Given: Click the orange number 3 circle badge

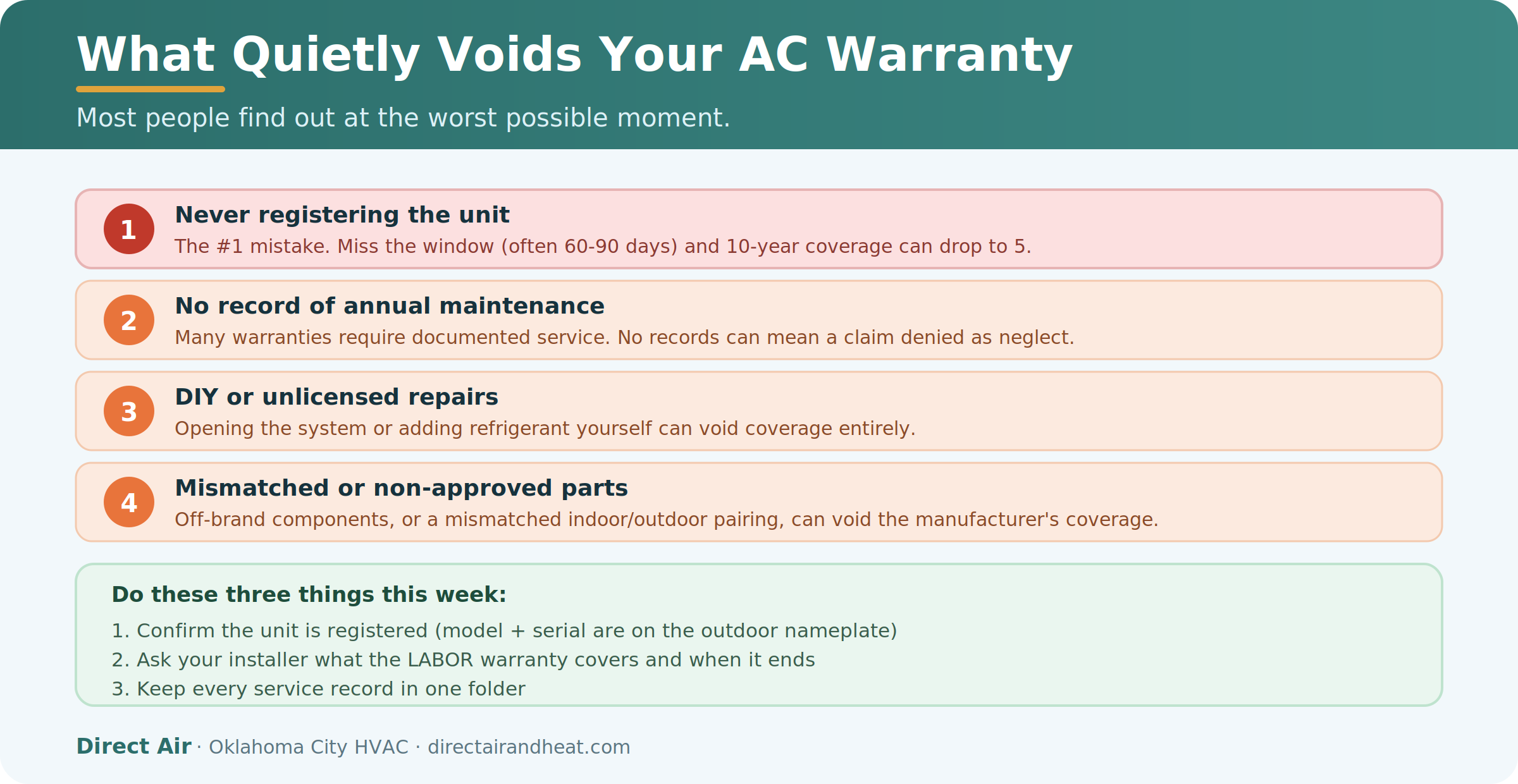Looking at the screenshot, I should tap(129, 411).
